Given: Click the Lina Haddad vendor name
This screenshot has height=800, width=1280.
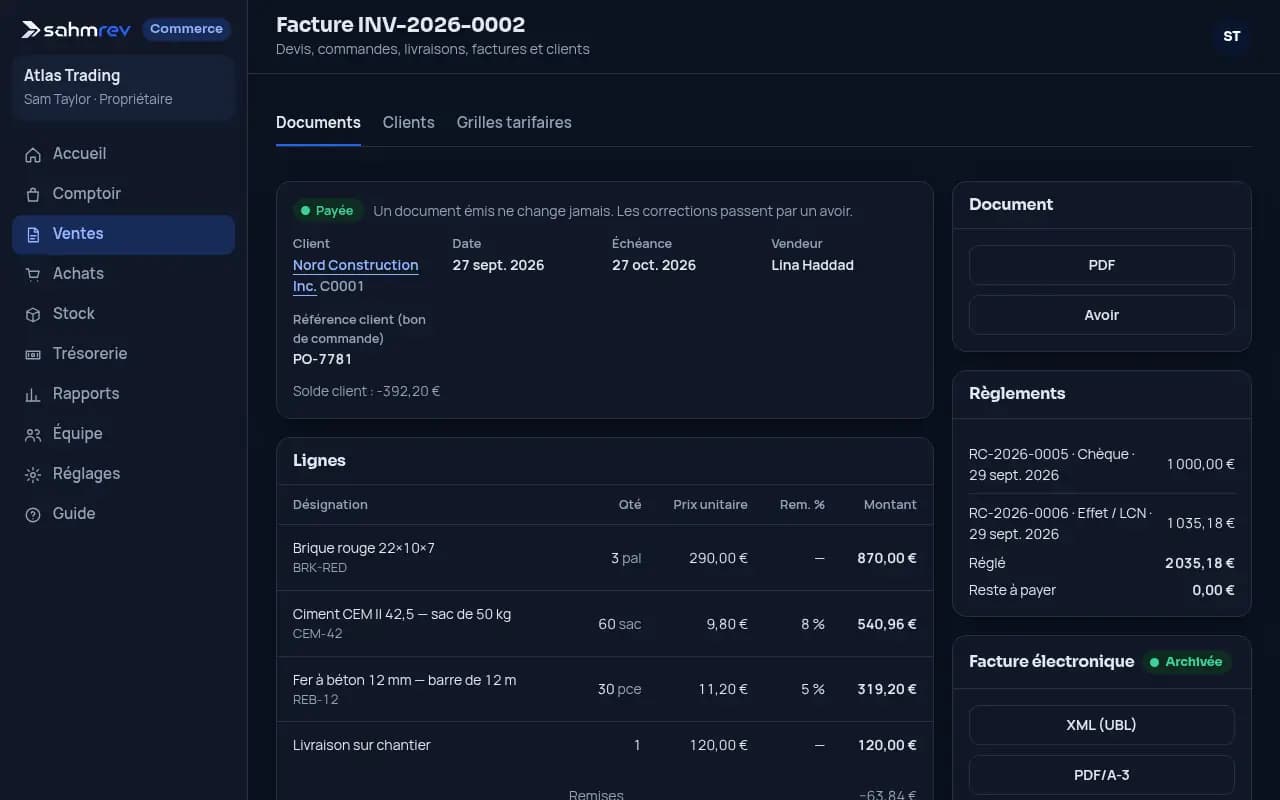Looking at the screenshot, I should coord(813,265).
